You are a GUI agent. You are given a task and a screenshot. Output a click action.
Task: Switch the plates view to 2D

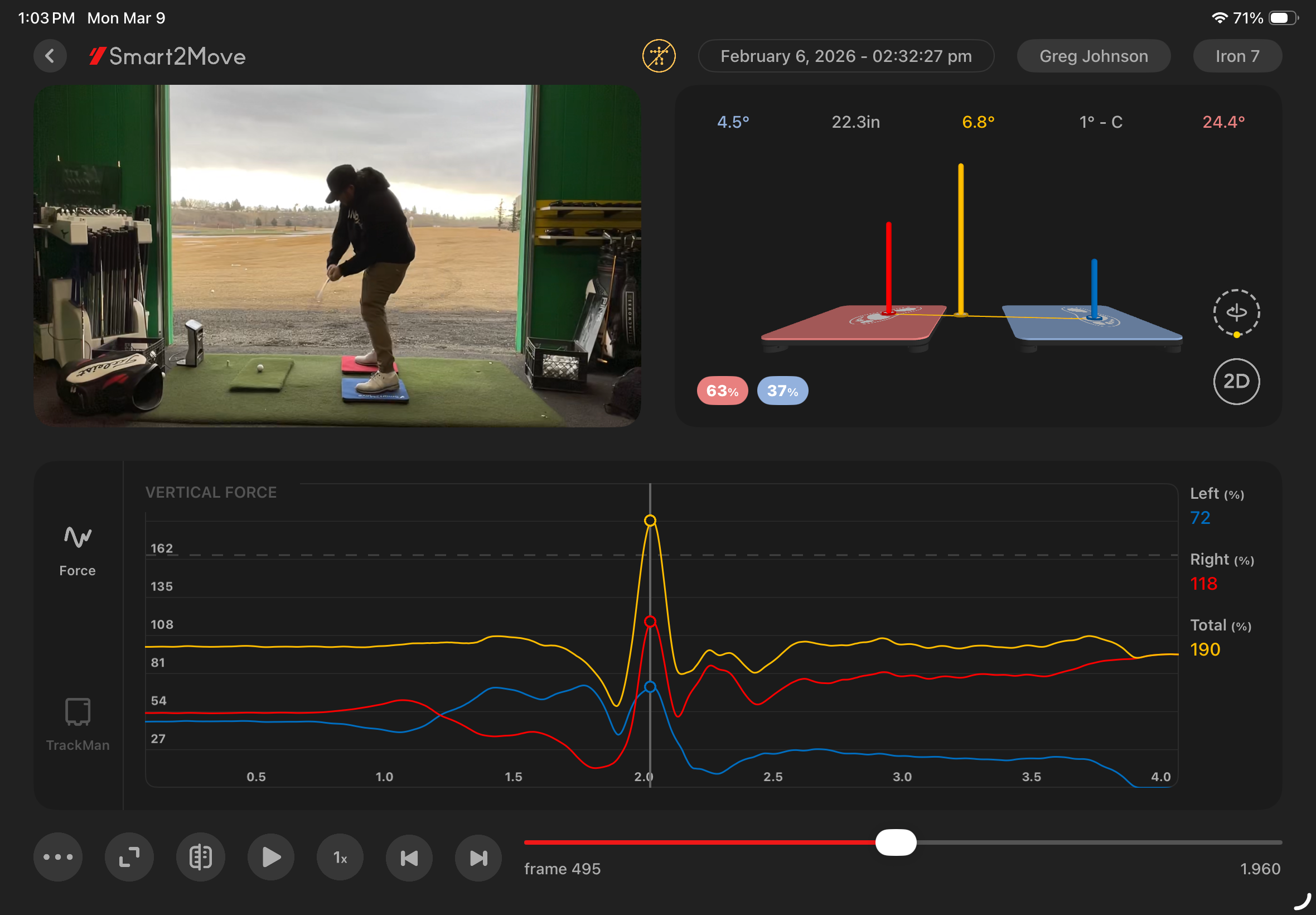tap(1236, 381)
